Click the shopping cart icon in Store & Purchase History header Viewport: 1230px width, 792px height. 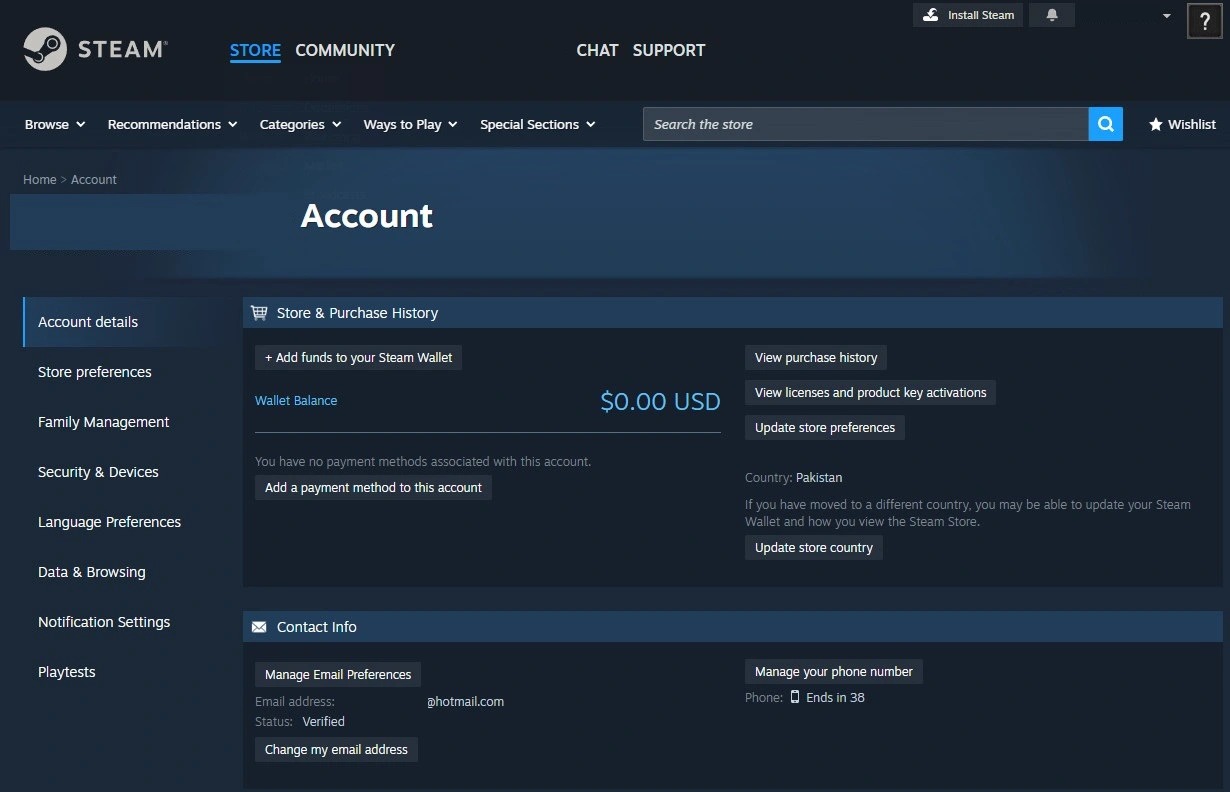[259, 313]
